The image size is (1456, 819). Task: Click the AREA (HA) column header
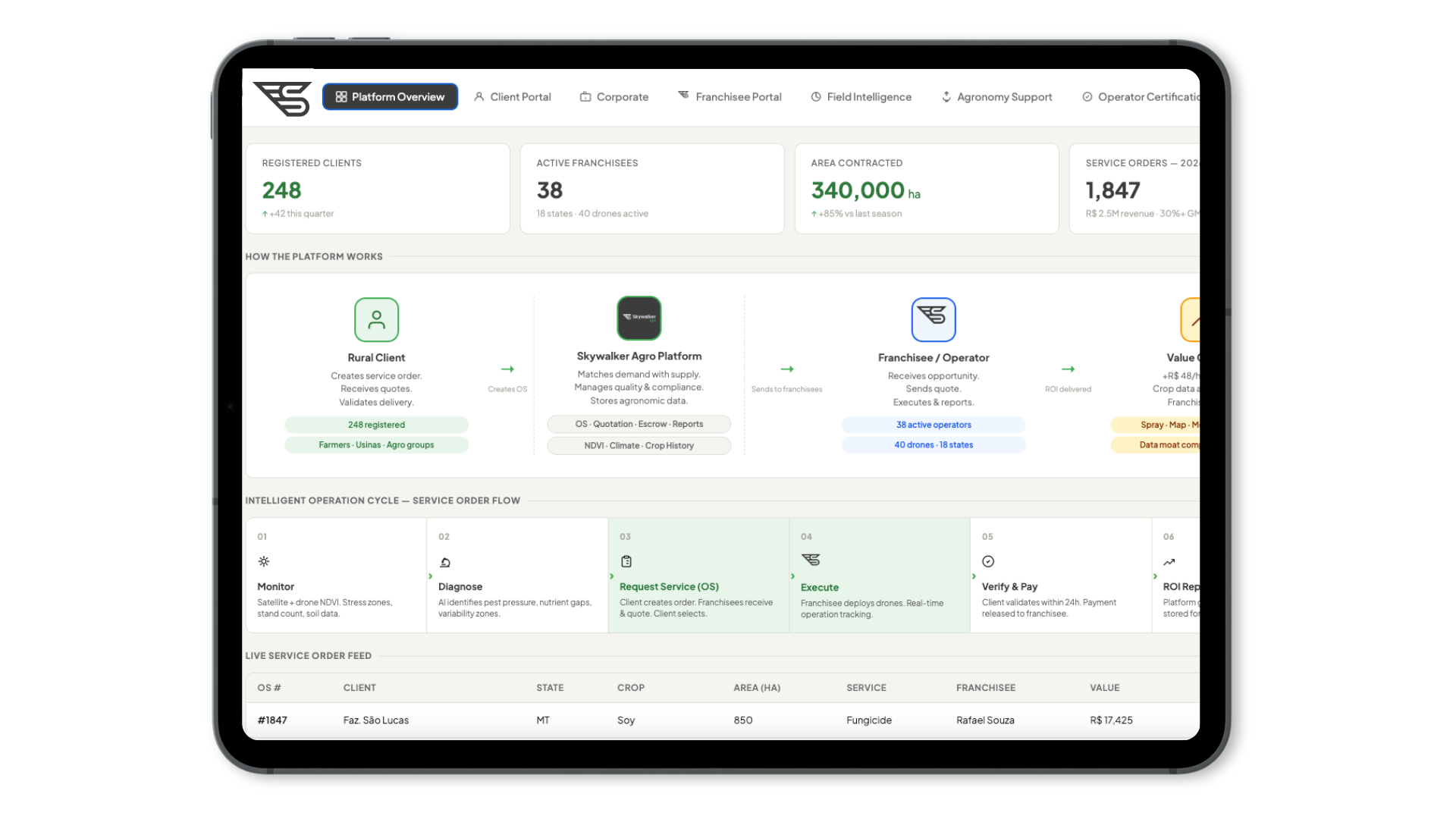757,688
